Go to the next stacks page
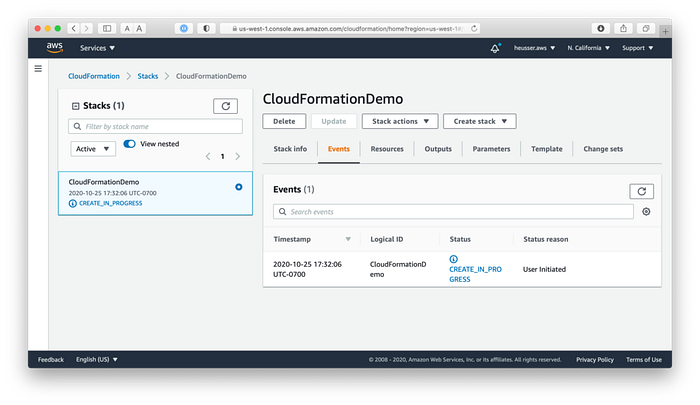700x405 pixels. [238, 156]
